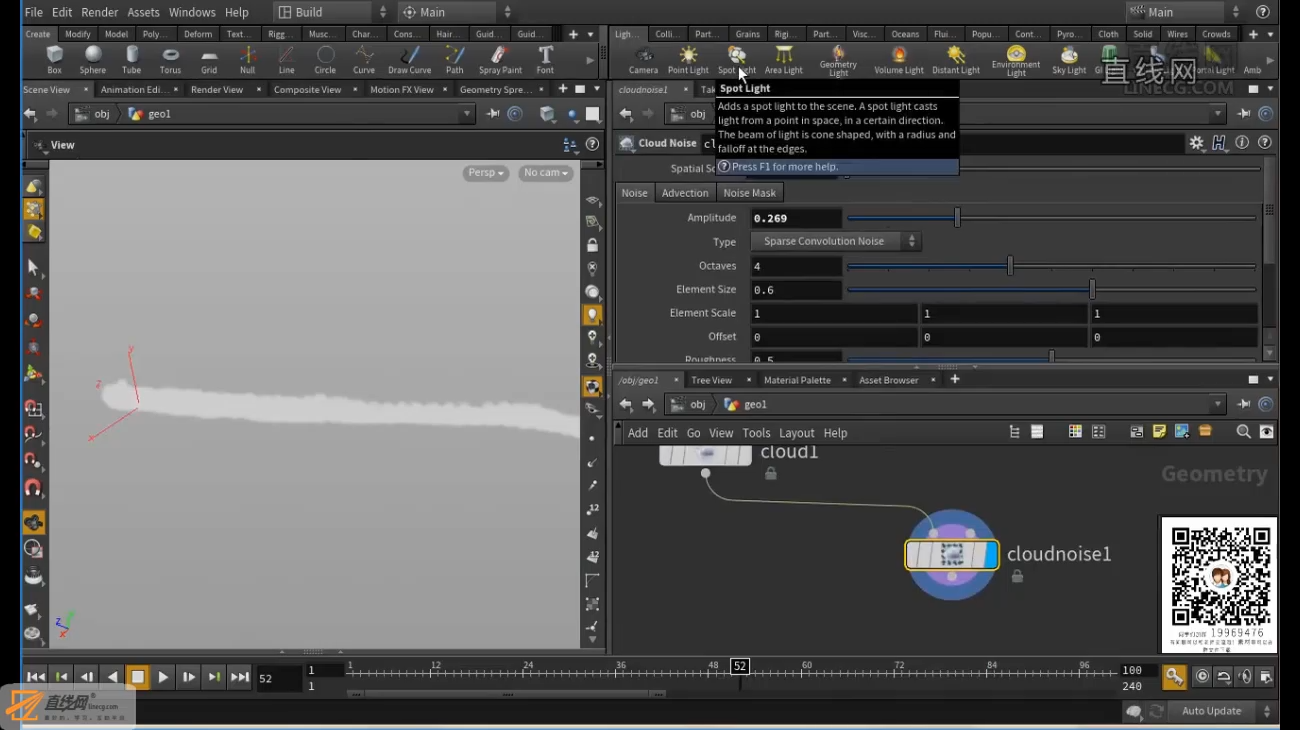This screenshot has height=730, width=1300.
Task: Open the Material Palette pane tab
Action: pos(797,380)
